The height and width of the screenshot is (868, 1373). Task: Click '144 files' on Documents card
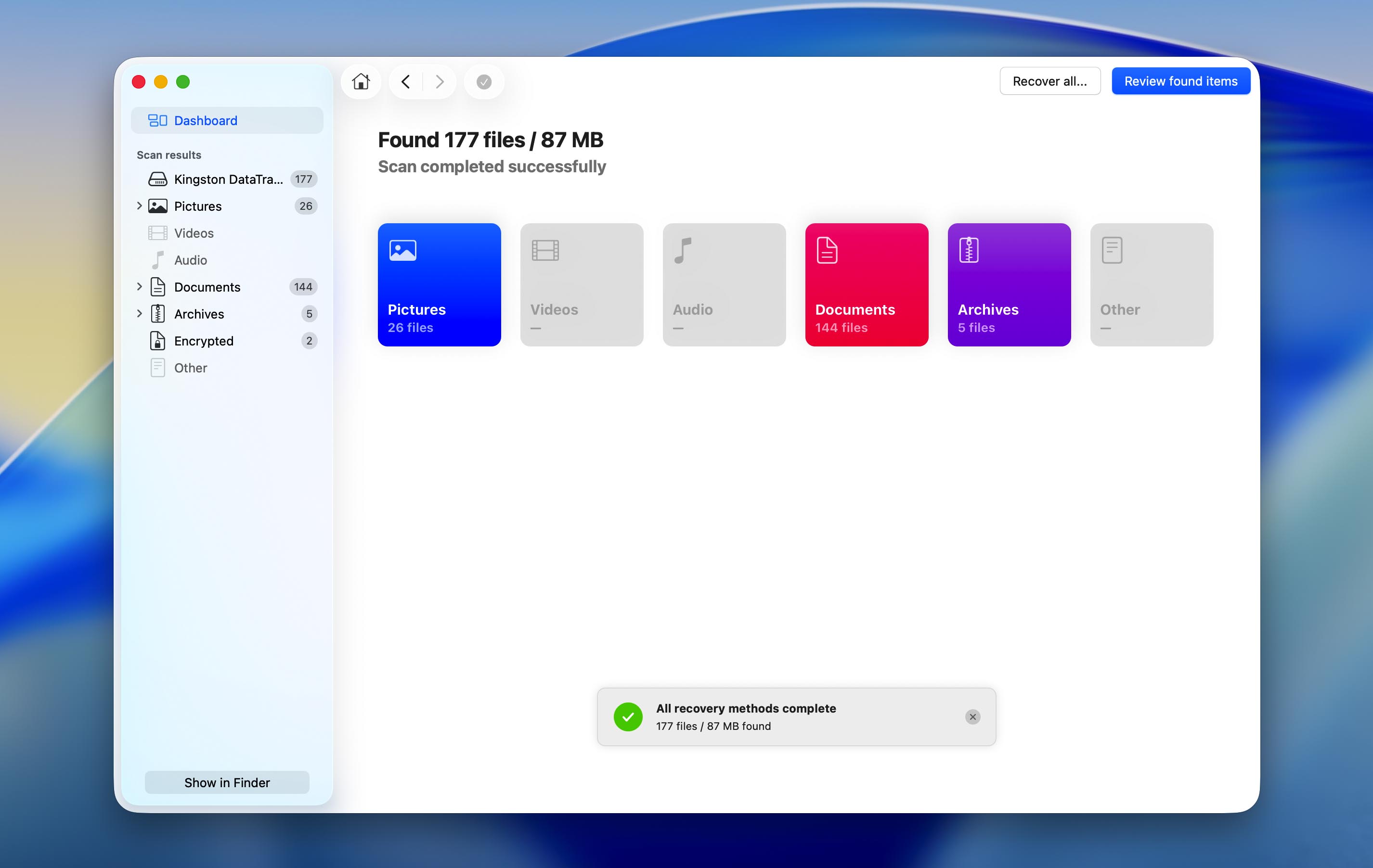841,327
